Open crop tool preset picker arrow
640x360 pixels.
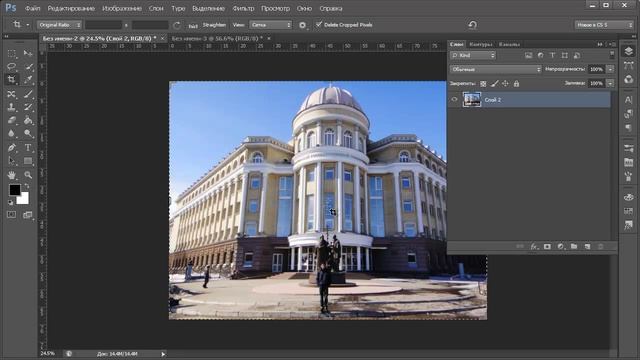click(27, 25)
